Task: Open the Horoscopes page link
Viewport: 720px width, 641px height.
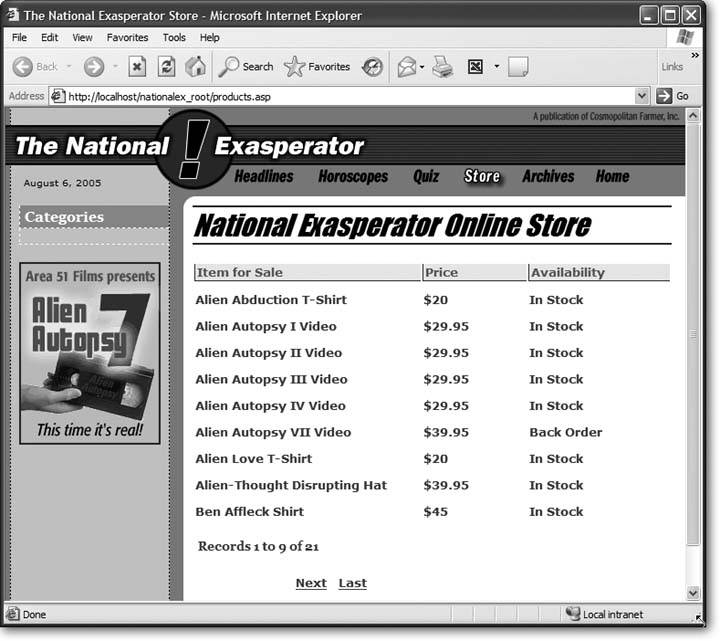Action: (x=353, y=176)
